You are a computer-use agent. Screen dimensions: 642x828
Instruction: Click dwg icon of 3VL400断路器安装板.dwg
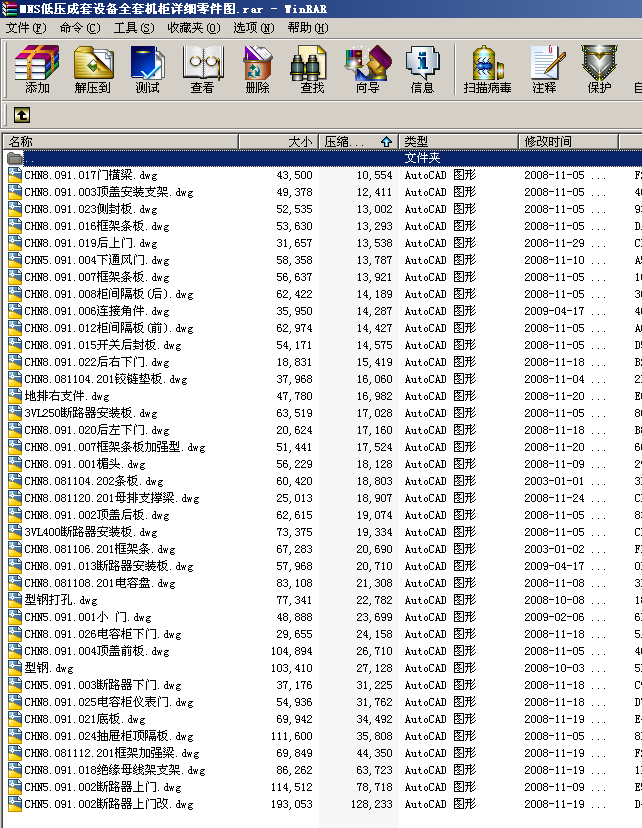tap(15, 532)
